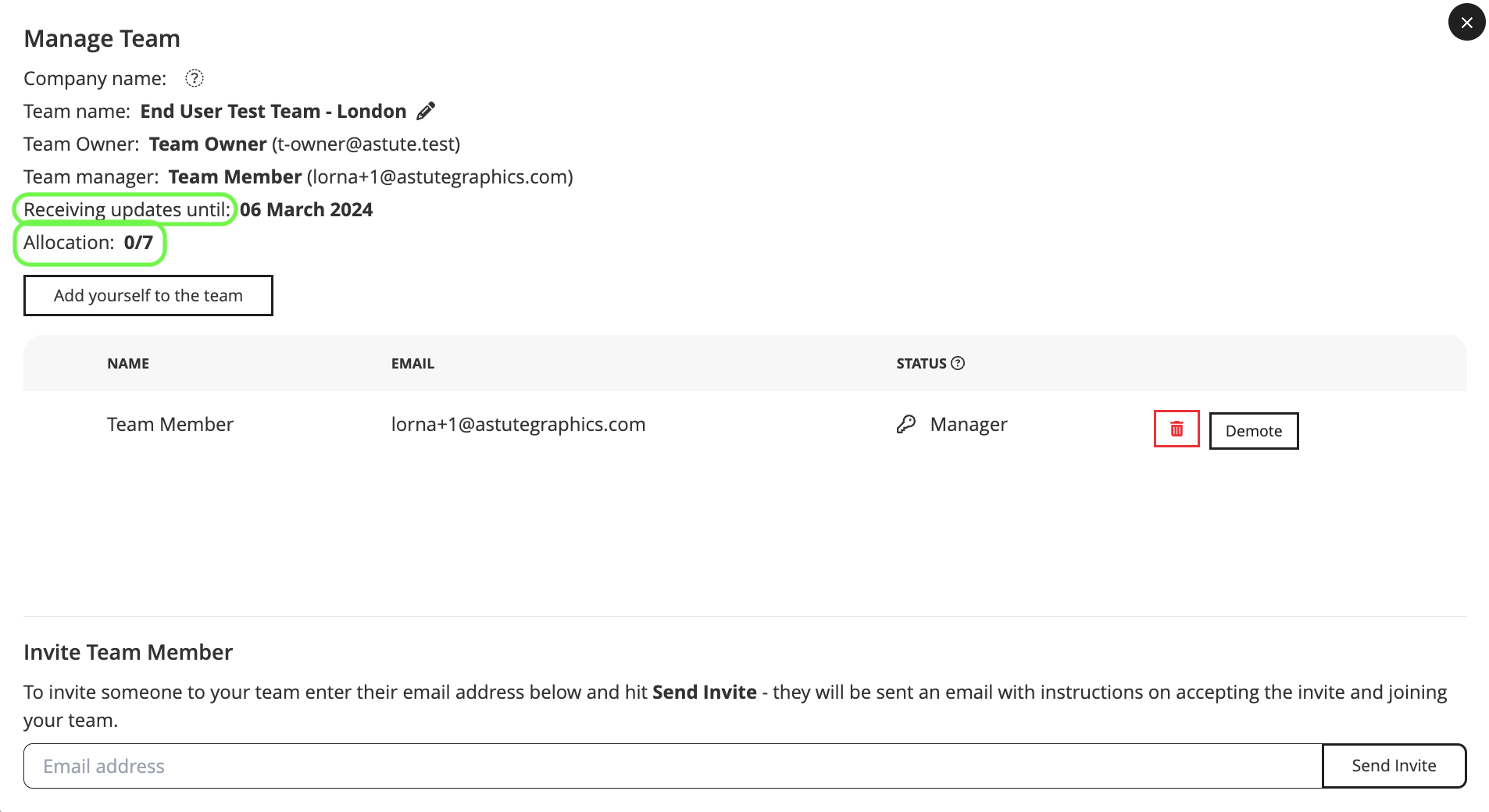
Task: Click the End User Test Team - London name
Action: tap(273, 112)
